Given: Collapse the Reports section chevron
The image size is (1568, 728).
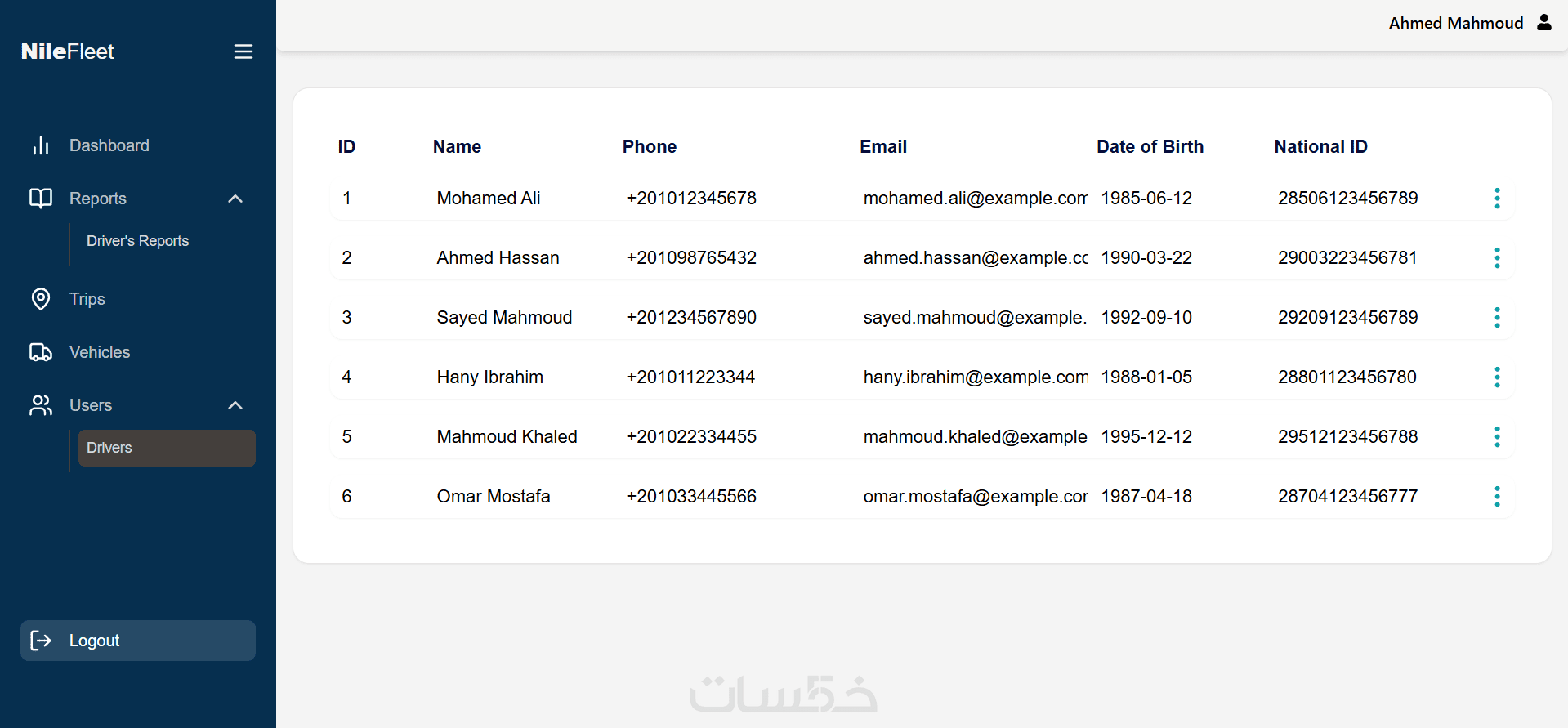Looking at the screenshot, I should (x=235, y=199).
